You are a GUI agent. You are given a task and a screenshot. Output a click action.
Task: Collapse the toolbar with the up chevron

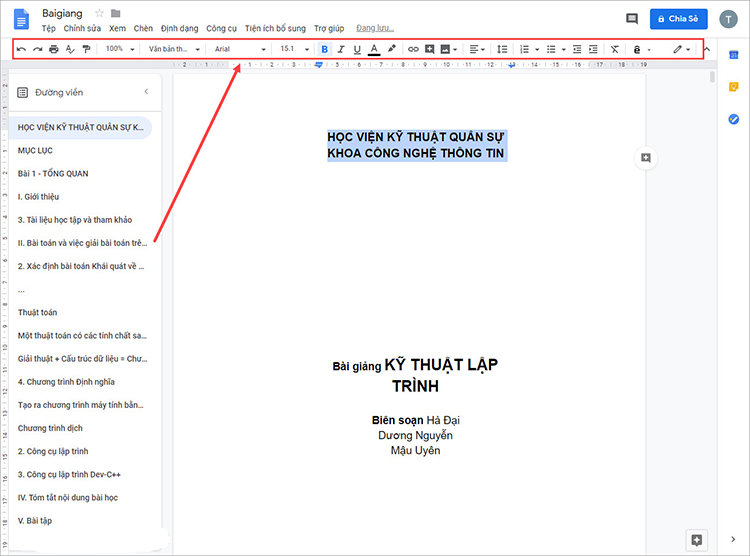706,49
